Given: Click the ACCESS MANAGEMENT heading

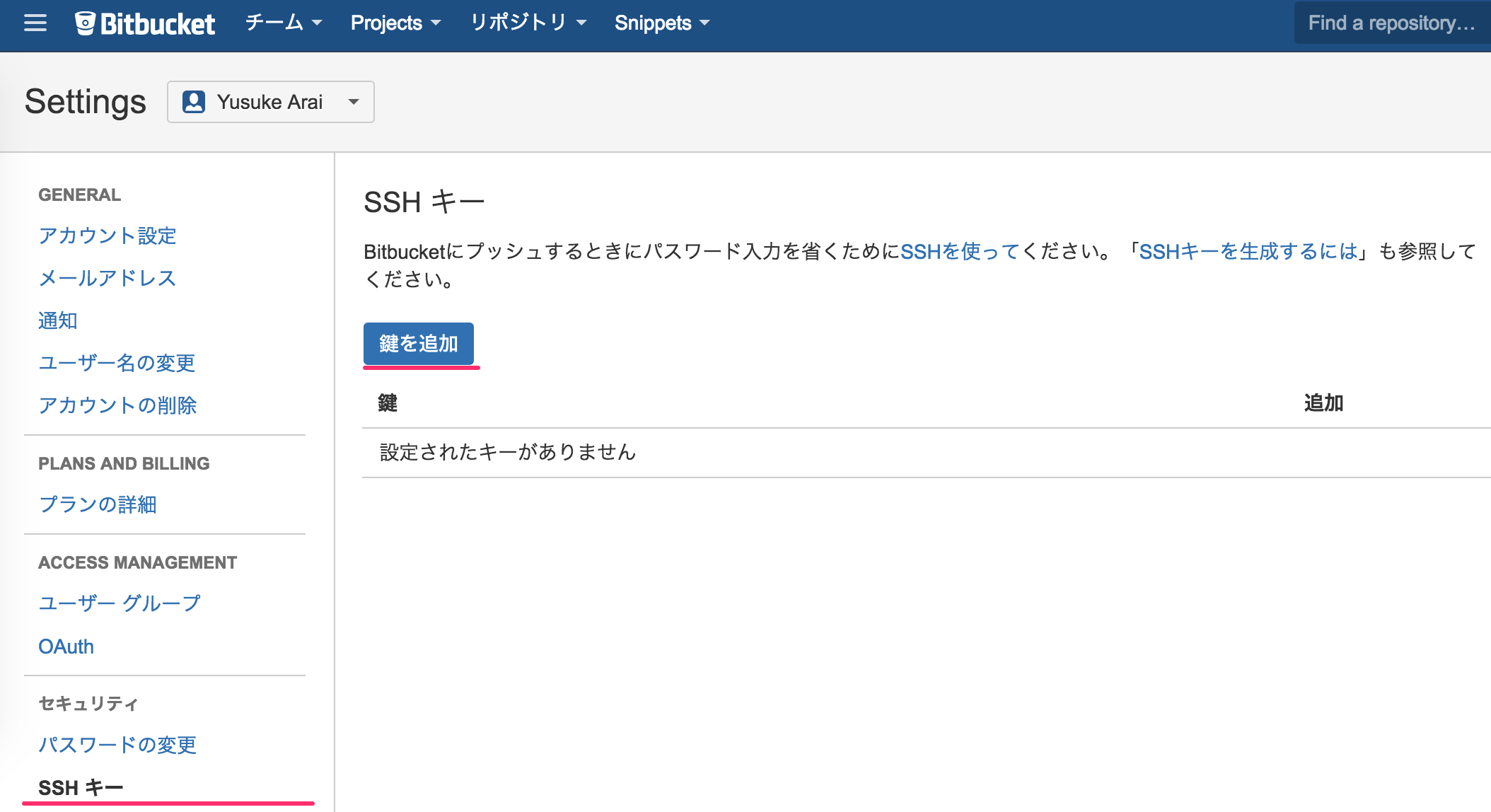Looking at the screenshot, I should point(138,562).
